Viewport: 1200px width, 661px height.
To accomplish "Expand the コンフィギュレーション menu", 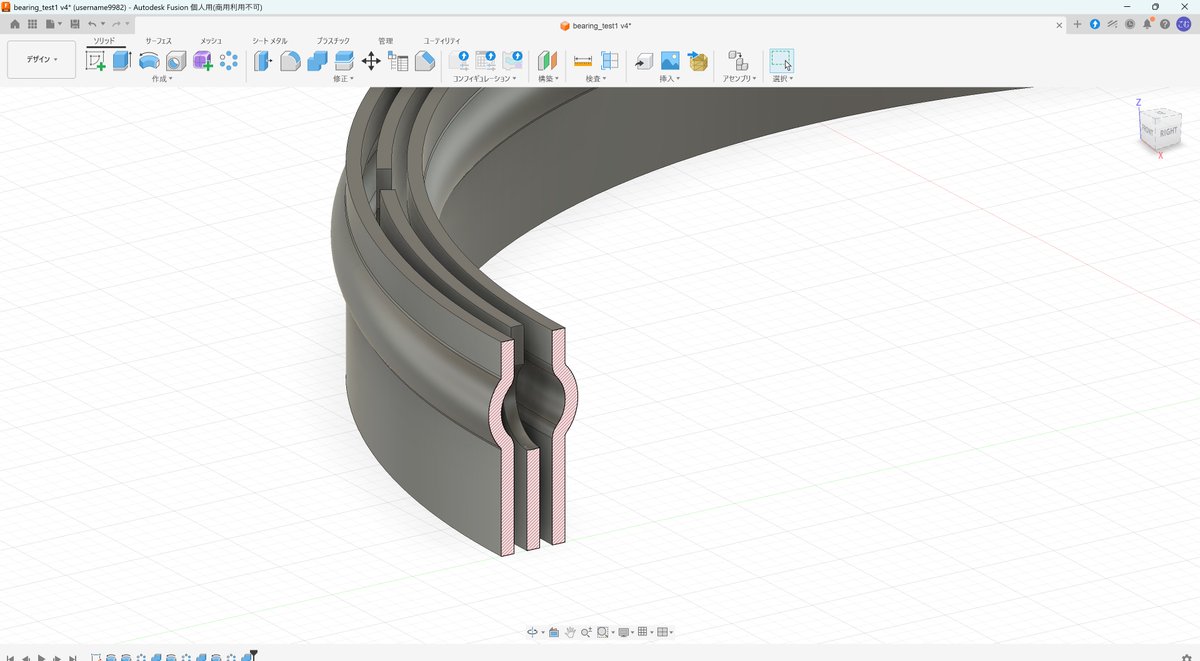I will 485,78.
